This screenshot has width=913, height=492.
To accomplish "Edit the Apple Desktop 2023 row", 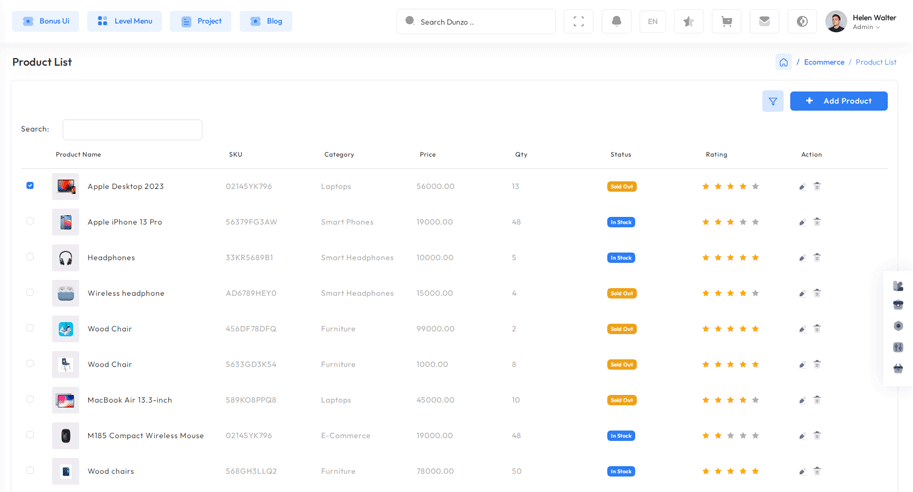I will (x=802, y=186).
